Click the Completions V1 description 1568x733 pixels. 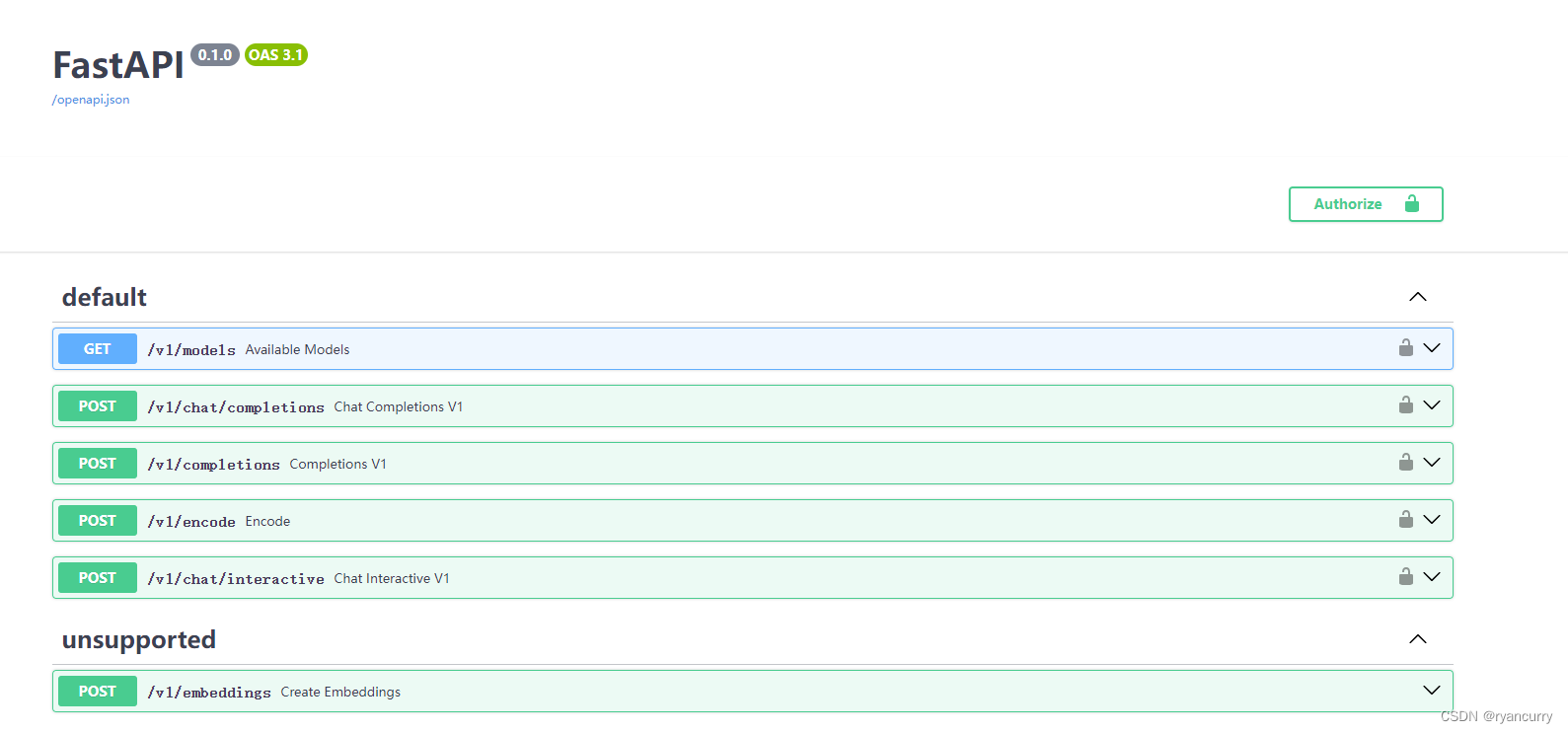[x=338, y=464]
